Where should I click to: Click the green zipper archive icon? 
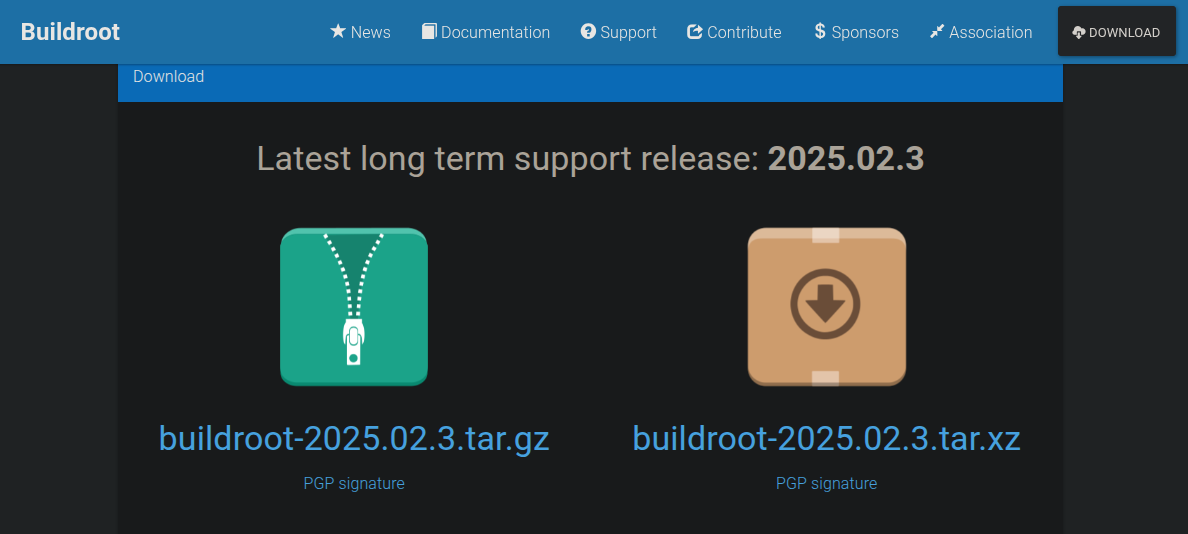pos(354,307)
